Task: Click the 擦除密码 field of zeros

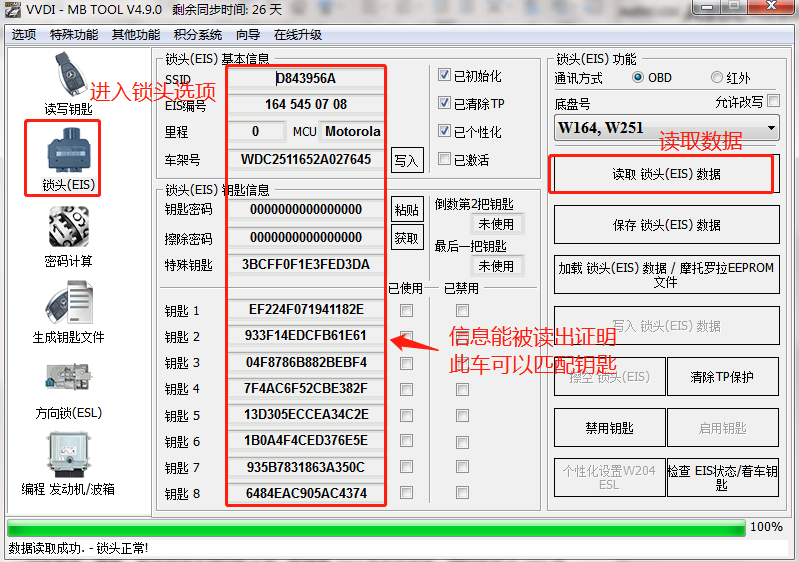Action: coord(306,237)
